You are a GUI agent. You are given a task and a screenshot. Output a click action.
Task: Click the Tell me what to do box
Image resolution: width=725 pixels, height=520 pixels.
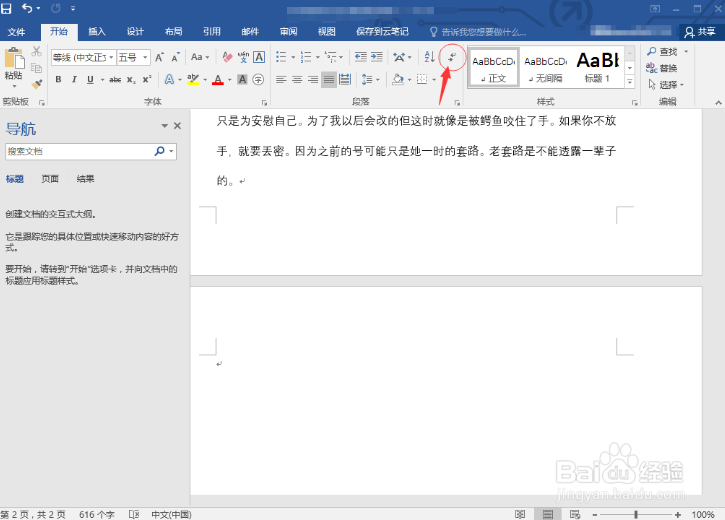tap(478, 32)
